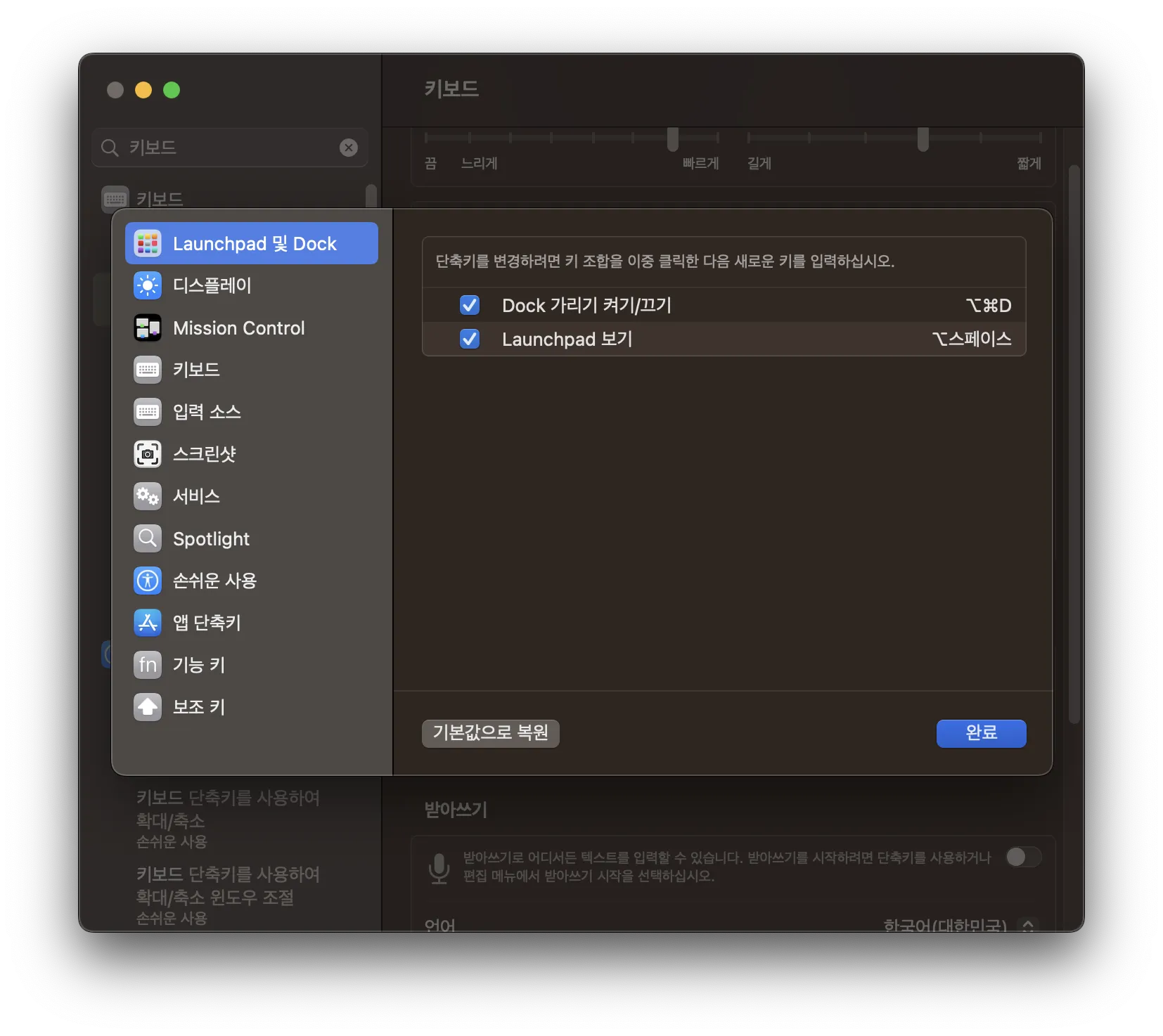Click the 보조 키 up-arrow icon

coord(148,707)
